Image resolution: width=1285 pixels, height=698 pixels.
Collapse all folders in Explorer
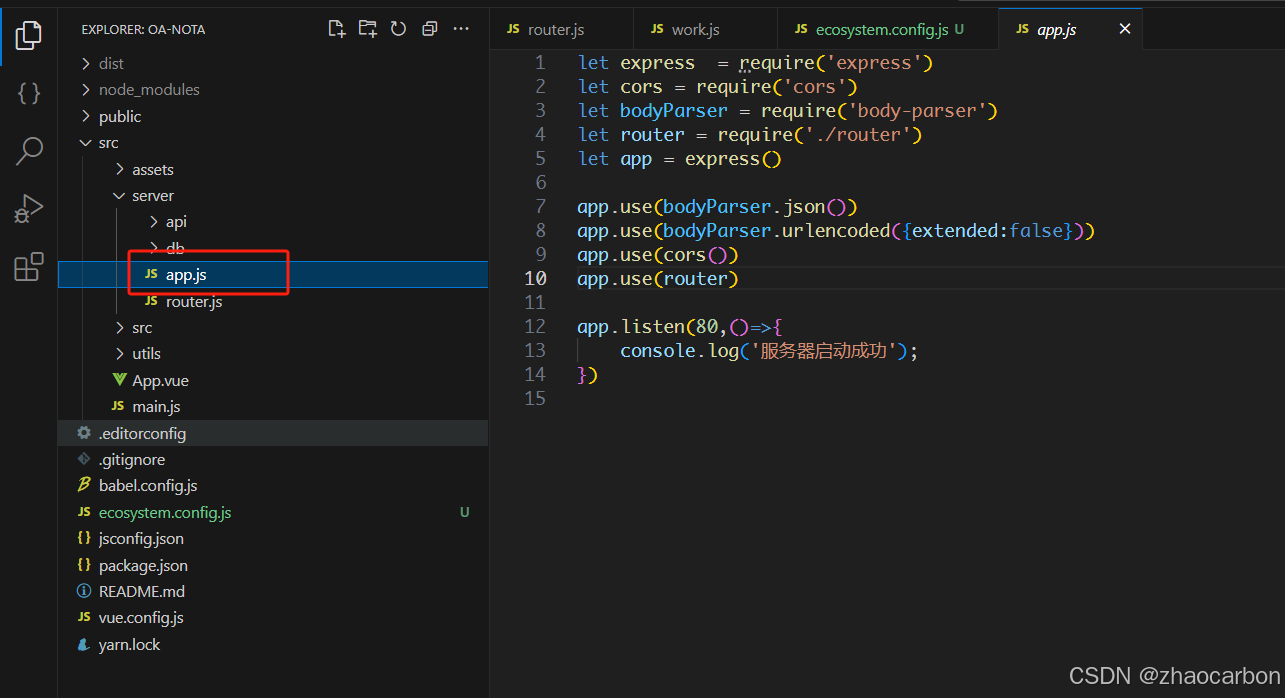(429, 29)
